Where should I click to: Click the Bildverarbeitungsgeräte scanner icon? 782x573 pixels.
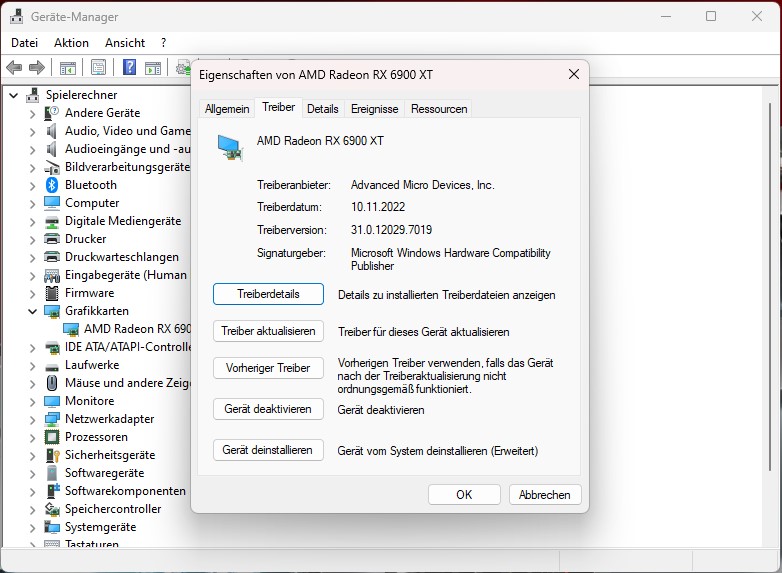52,168
